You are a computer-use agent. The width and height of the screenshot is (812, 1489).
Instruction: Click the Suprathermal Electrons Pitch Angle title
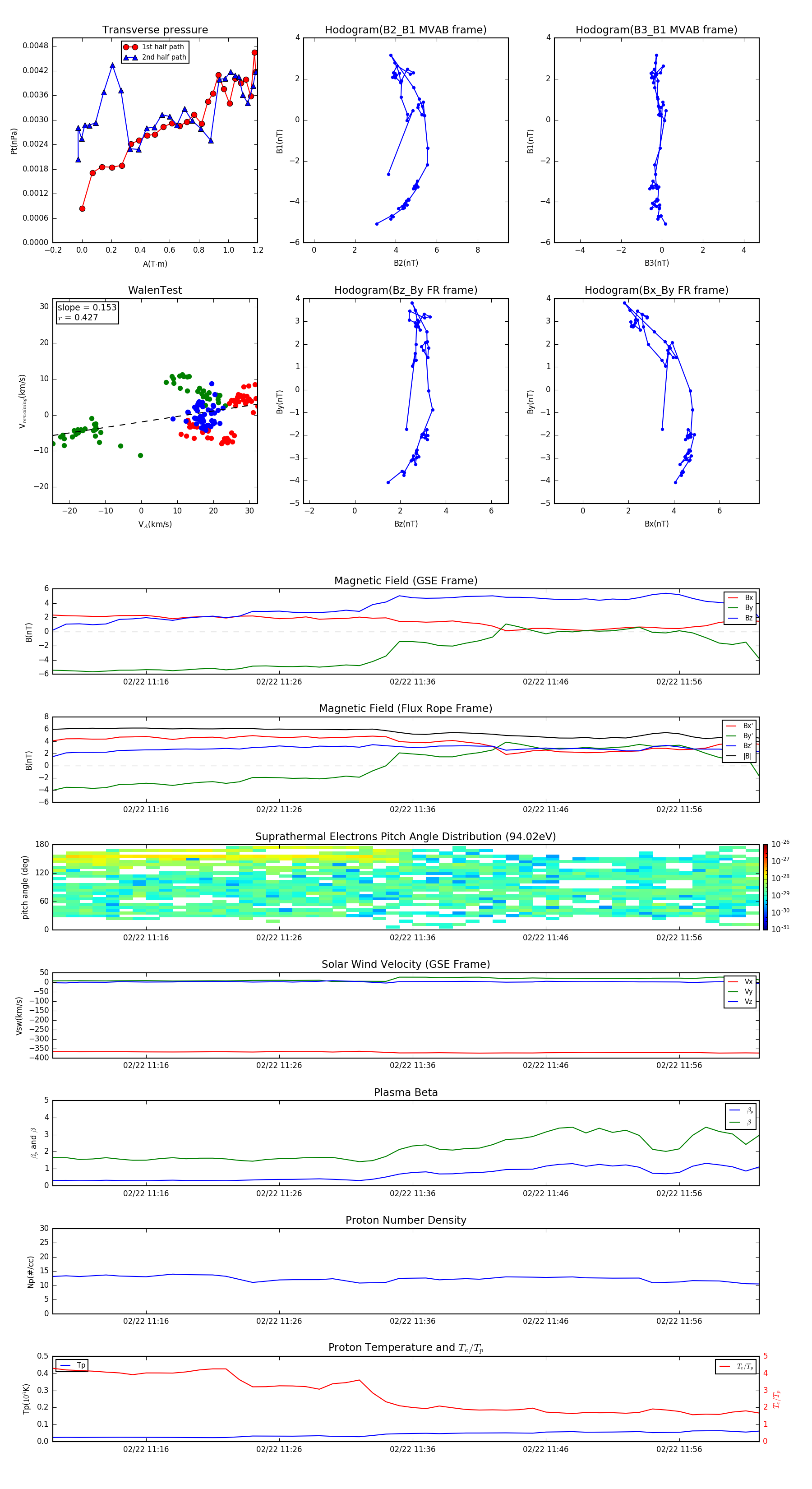(406, 837)
